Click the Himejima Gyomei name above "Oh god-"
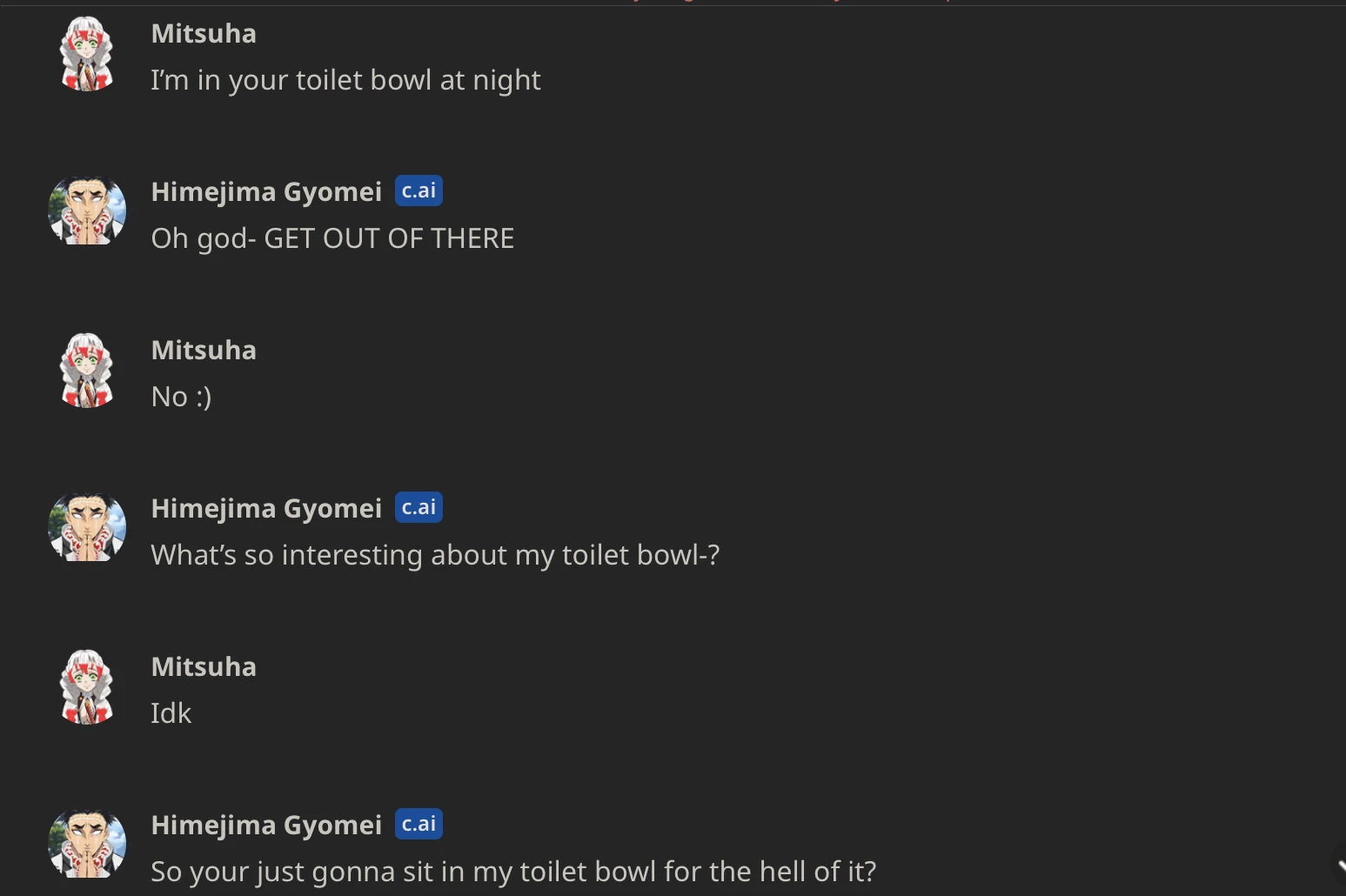1346x896 pixels. (x=266, y=191)
